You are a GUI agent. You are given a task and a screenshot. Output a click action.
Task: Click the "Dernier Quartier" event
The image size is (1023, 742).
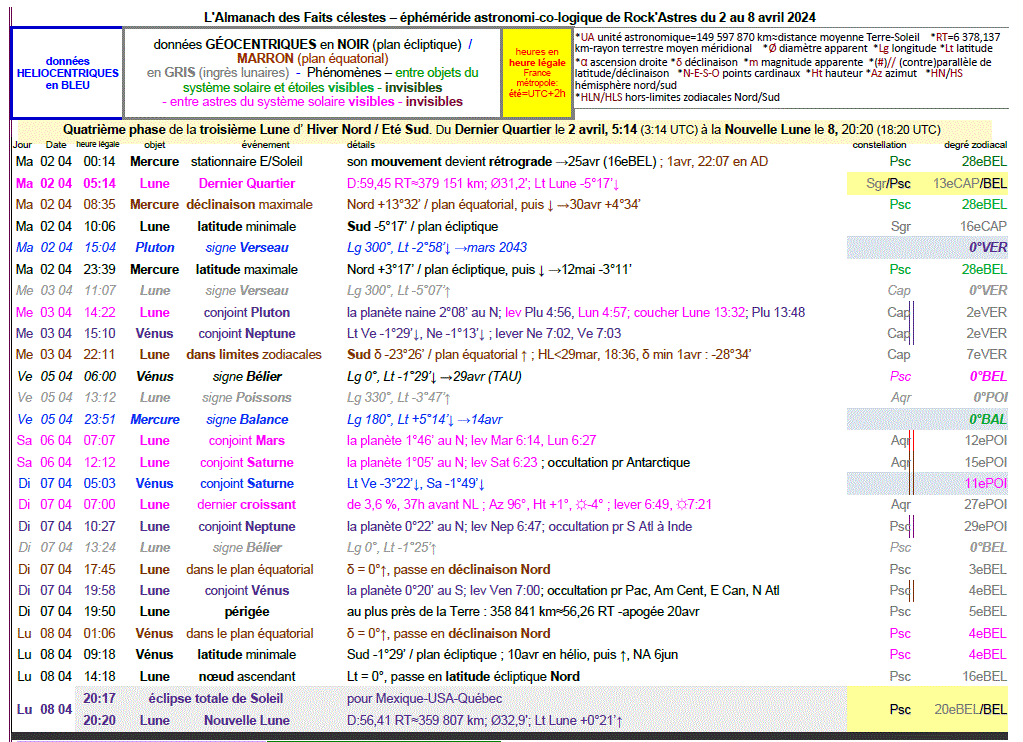[247, 183]
